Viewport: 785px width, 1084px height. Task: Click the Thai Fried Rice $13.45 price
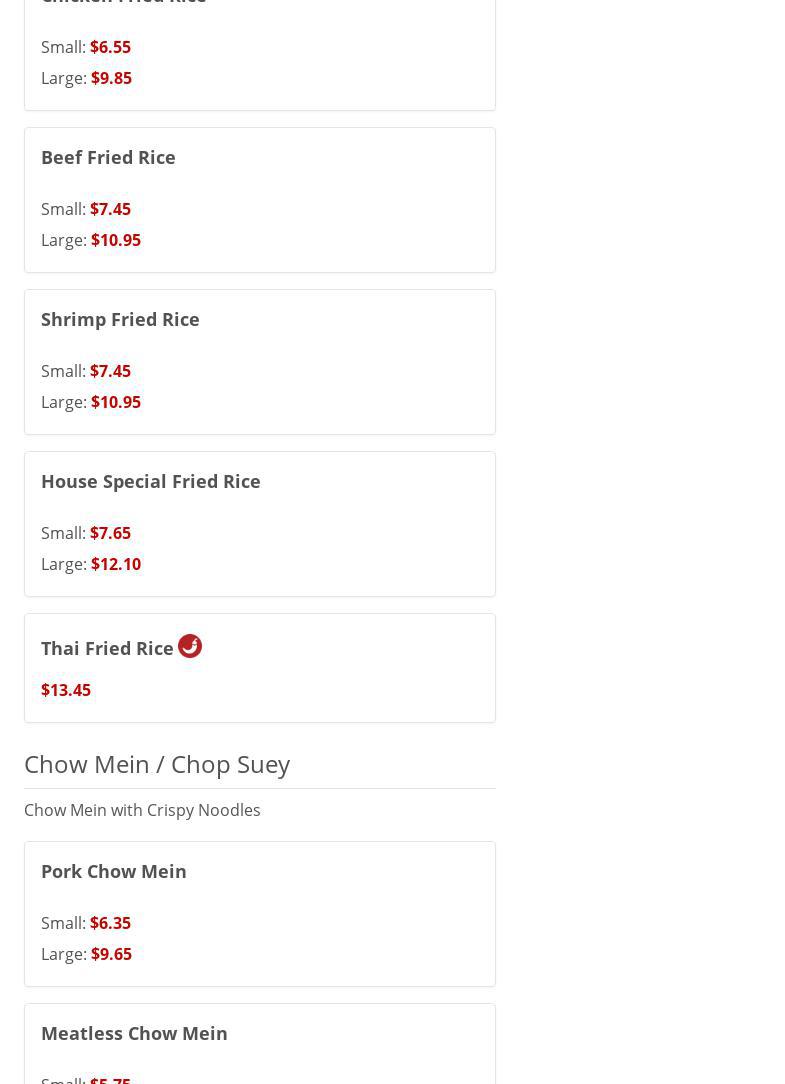(x=66, y=690)
